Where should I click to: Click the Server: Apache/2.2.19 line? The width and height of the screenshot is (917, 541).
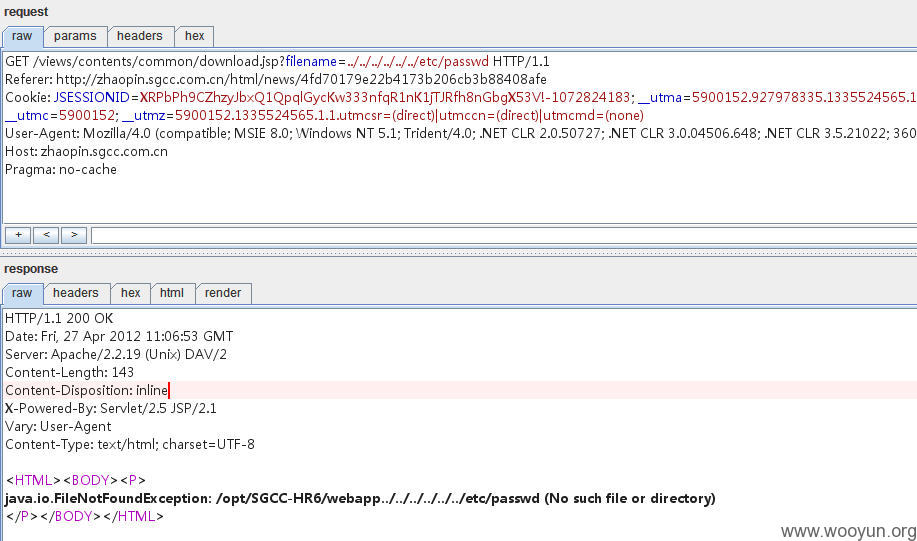116,354
